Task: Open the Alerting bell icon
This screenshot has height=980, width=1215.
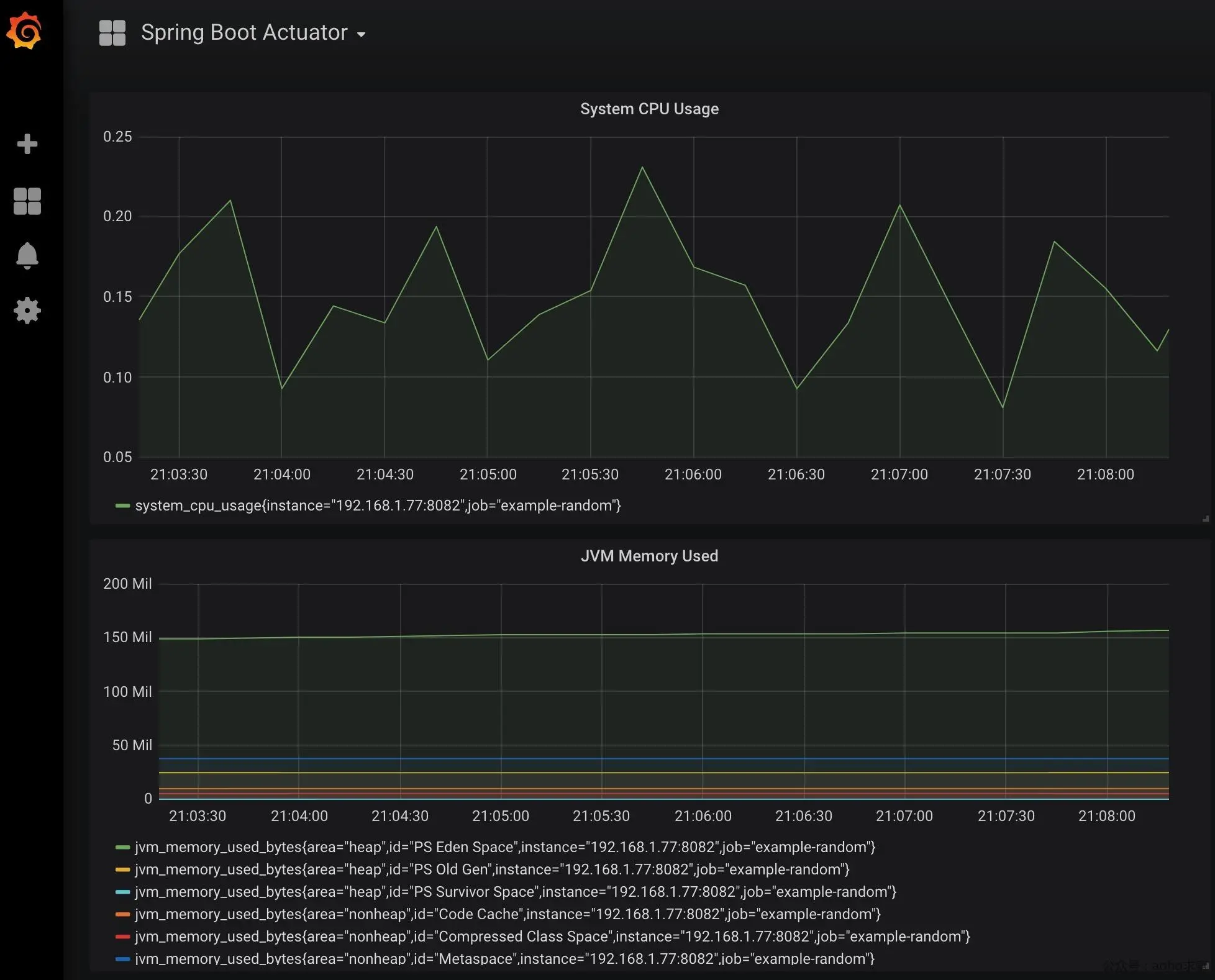Action: pyautogui.click(x=27, y=255)
